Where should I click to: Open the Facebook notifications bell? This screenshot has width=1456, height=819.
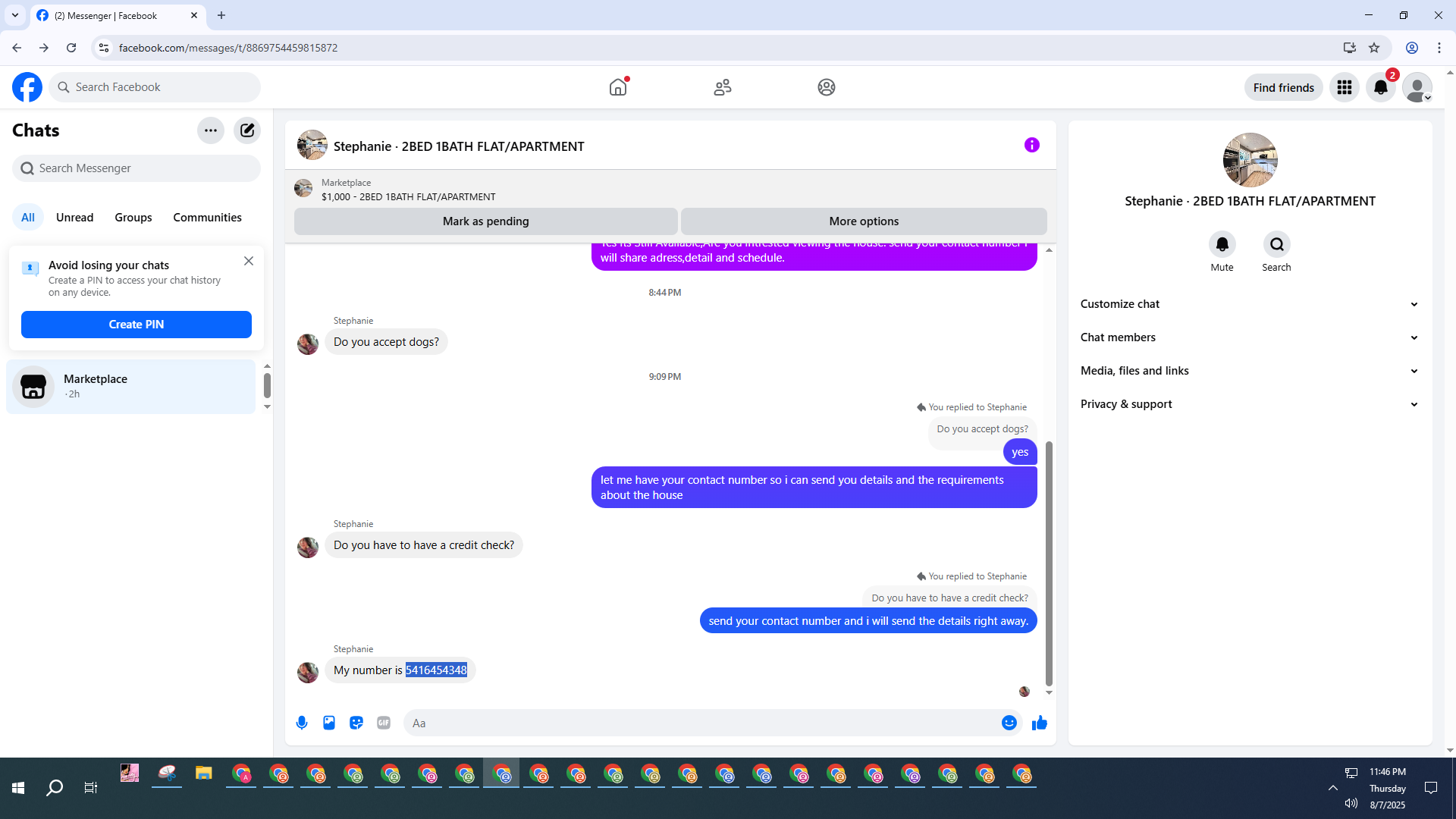tap(1380, 87)
